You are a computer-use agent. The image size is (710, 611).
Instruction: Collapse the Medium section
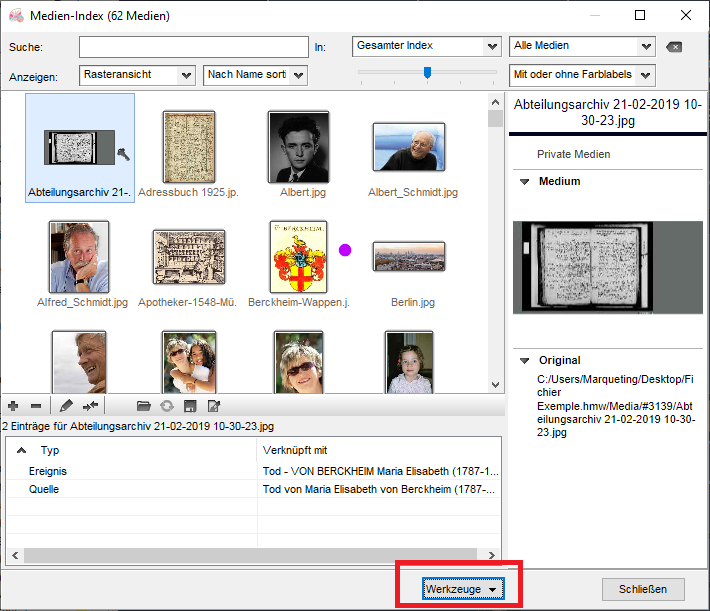[524, 182]
